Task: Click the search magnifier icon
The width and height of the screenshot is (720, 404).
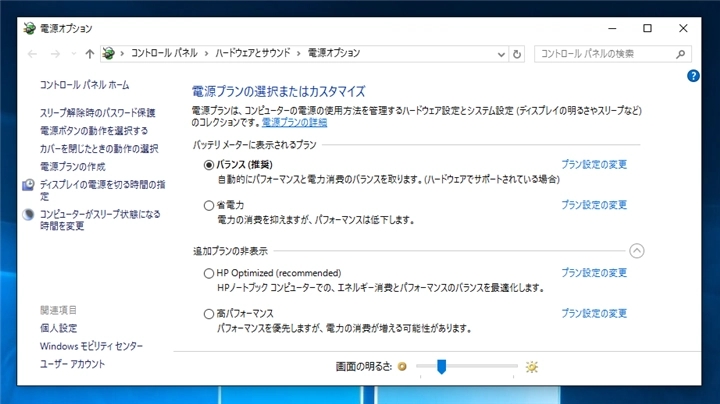Action: point(681,54)
